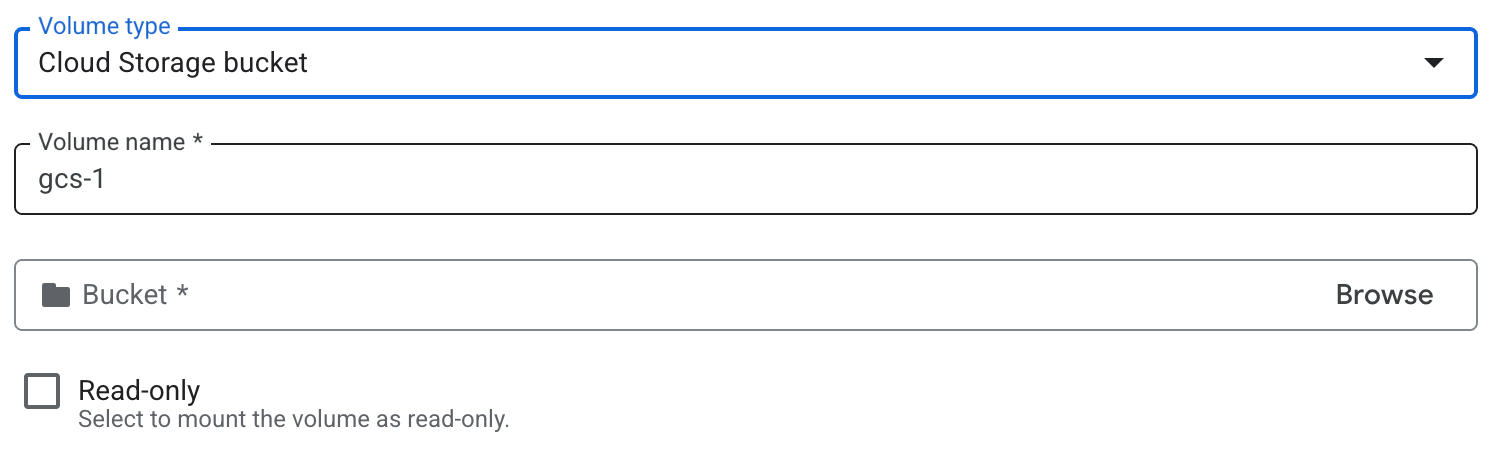Click the "Volume name *" floating label
This screenshot has width=1492, height=460.
pos(120,142)
